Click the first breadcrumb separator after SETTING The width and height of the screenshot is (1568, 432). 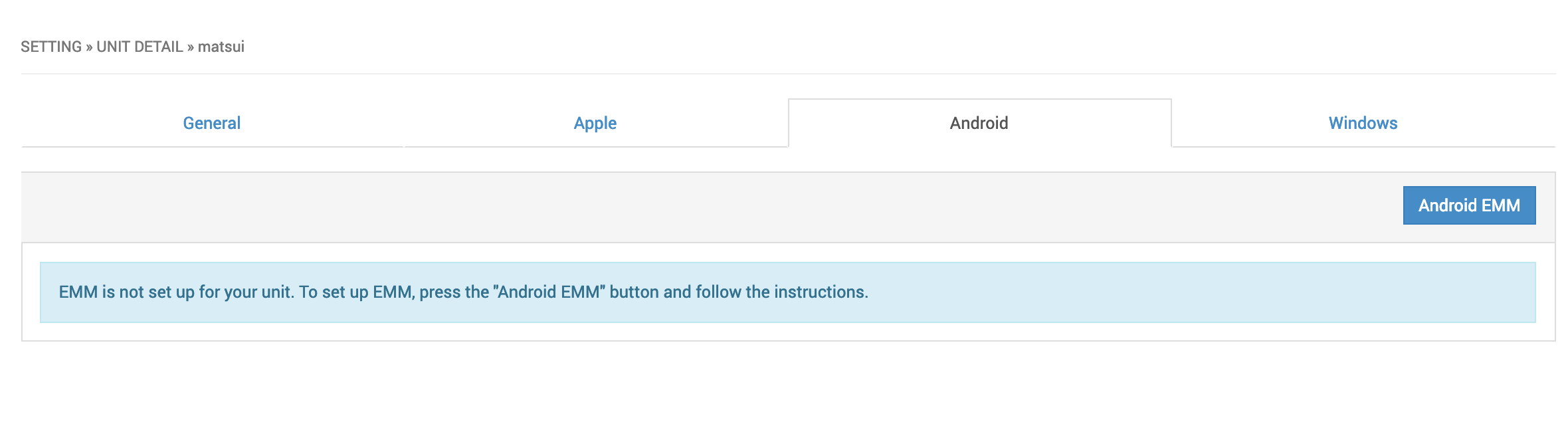[89, 47]
